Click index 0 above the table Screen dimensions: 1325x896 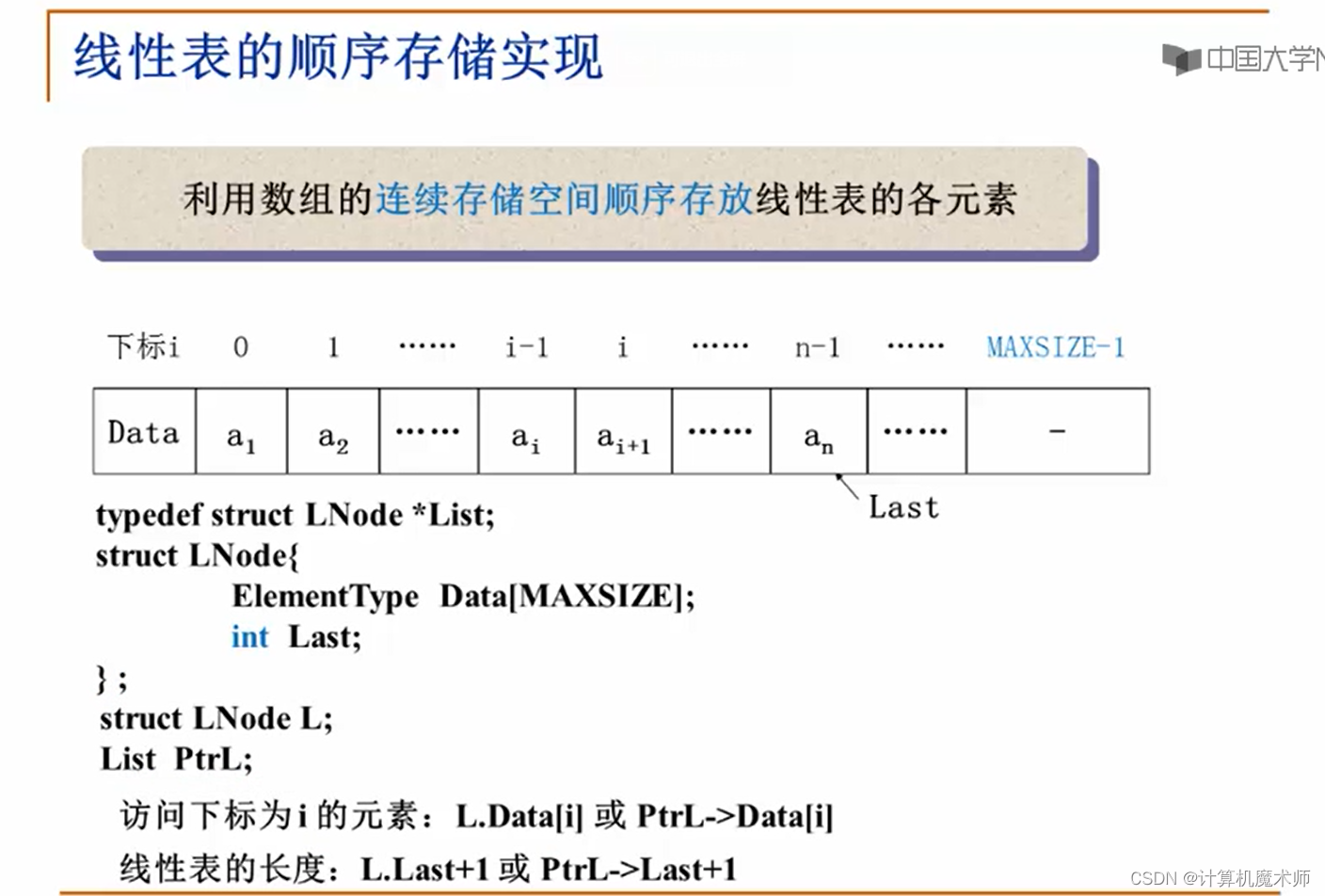(x=241, y=347)
